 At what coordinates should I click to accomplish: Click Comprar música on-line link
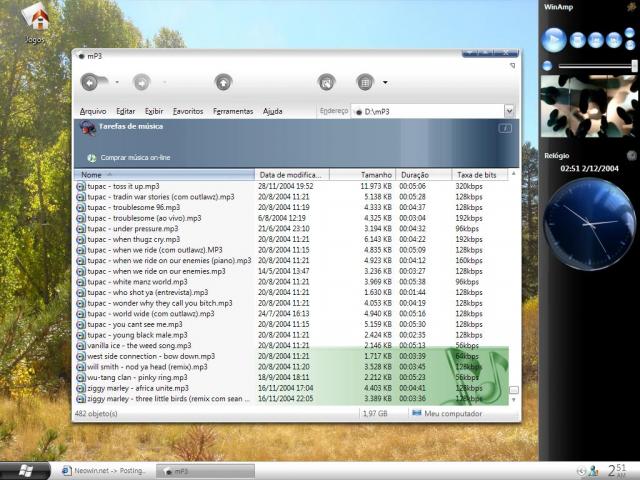136,158
